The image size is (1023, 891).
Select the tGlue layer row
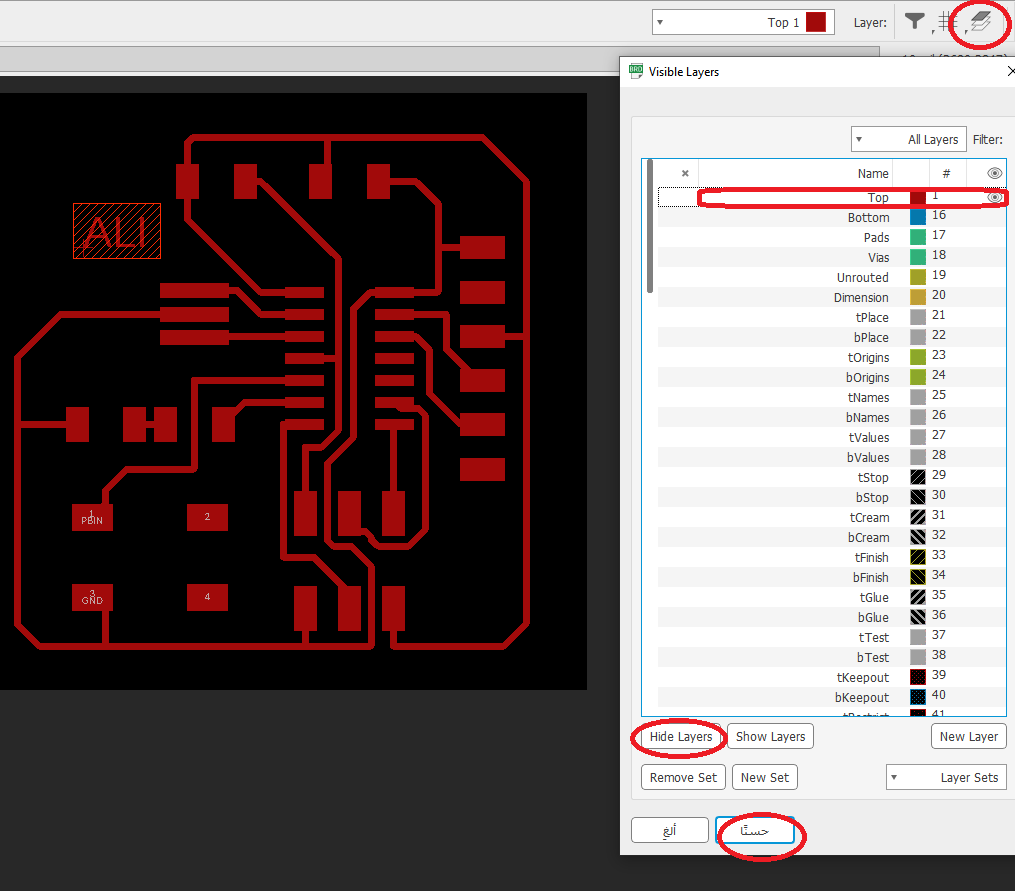point(831,597)
